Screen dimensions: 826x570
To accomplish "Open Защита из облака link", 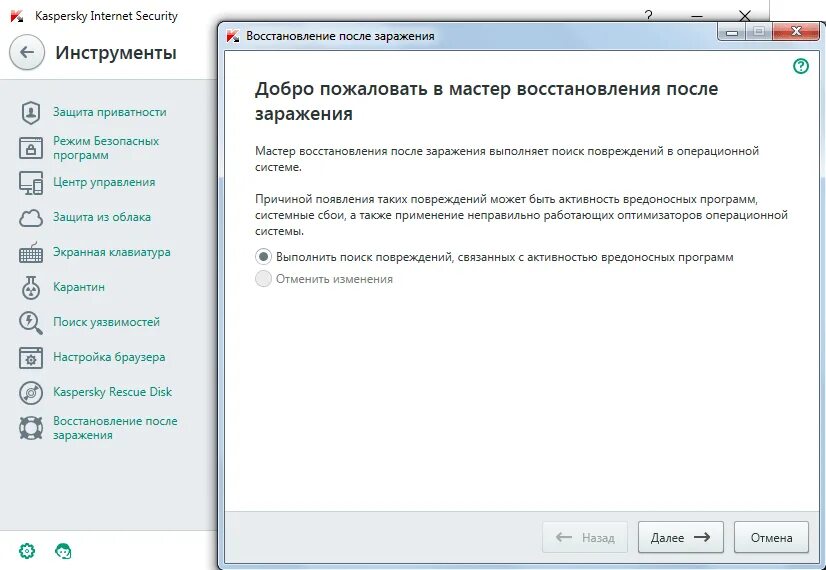I will point(102,217).
